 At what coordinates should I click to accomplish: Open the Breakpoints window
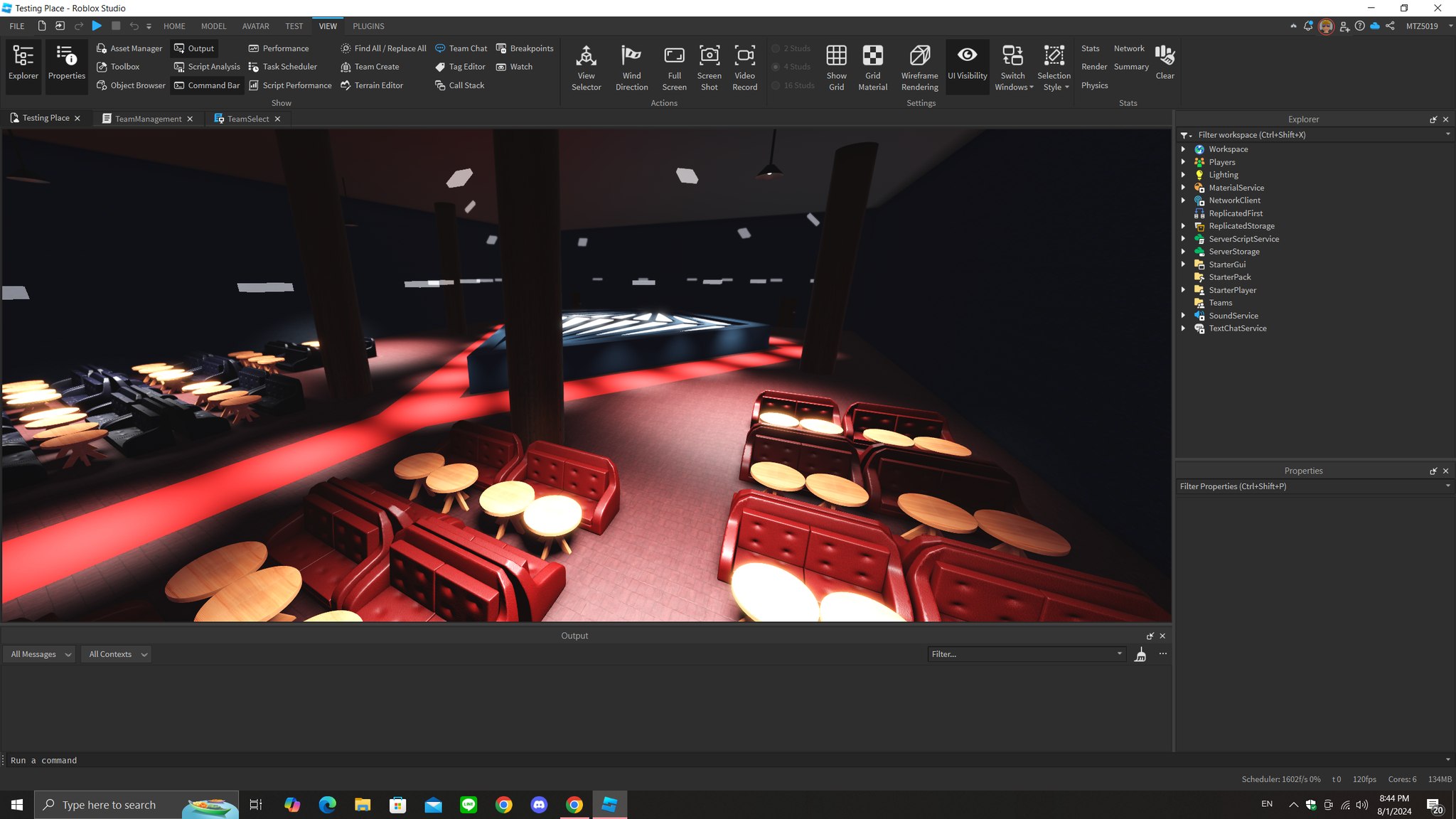tap(525, 48)
